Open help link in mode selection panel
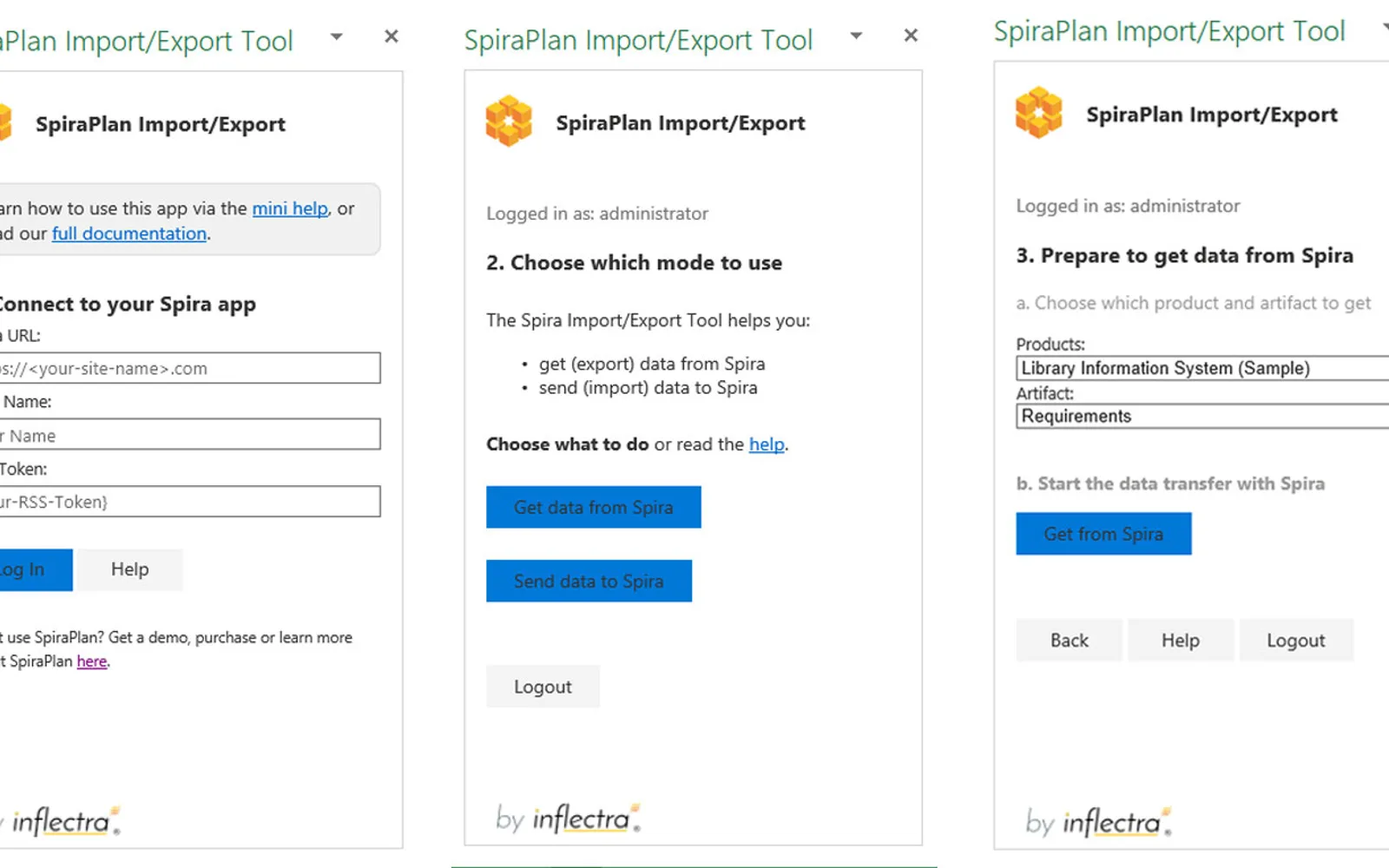The height and width of the screenshot is (868, 1389). tap(767, 444)
